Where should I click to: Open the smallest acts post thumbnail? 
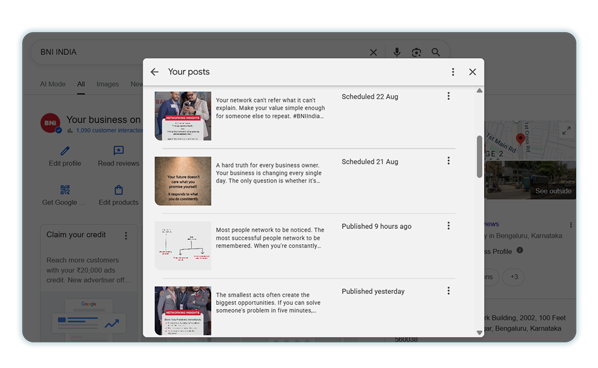183,311
